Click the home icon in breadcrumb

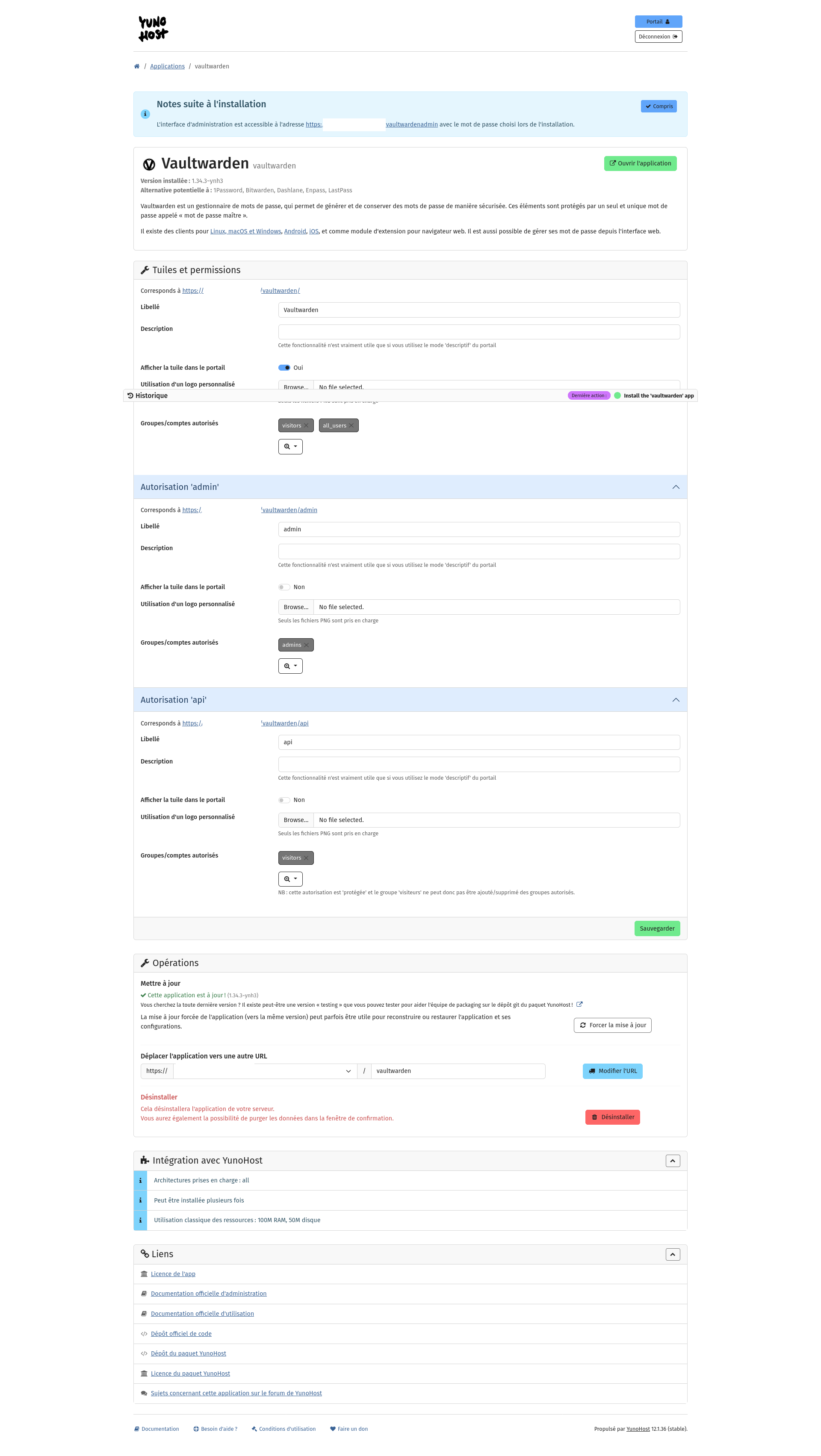point(136,66)
